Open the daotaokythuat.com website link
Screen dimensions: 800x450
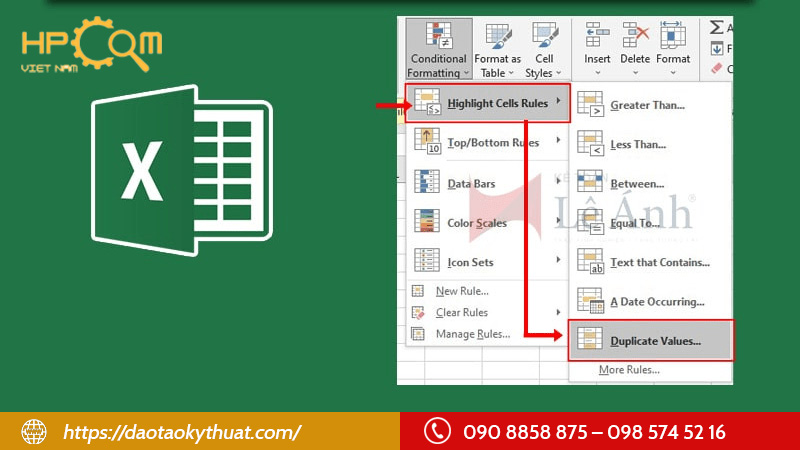182,432
